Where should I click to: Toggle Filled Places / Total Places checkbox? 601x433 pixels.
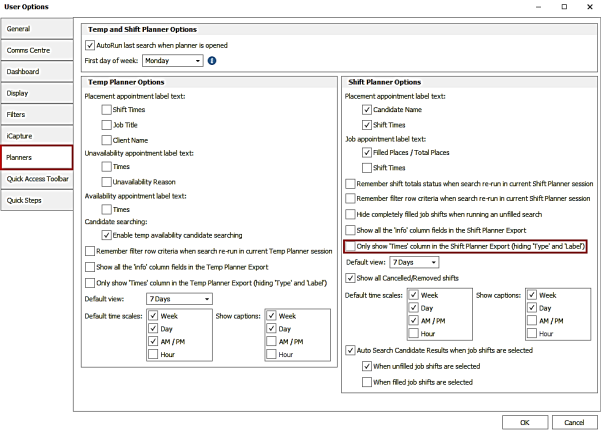coord(367,153)
